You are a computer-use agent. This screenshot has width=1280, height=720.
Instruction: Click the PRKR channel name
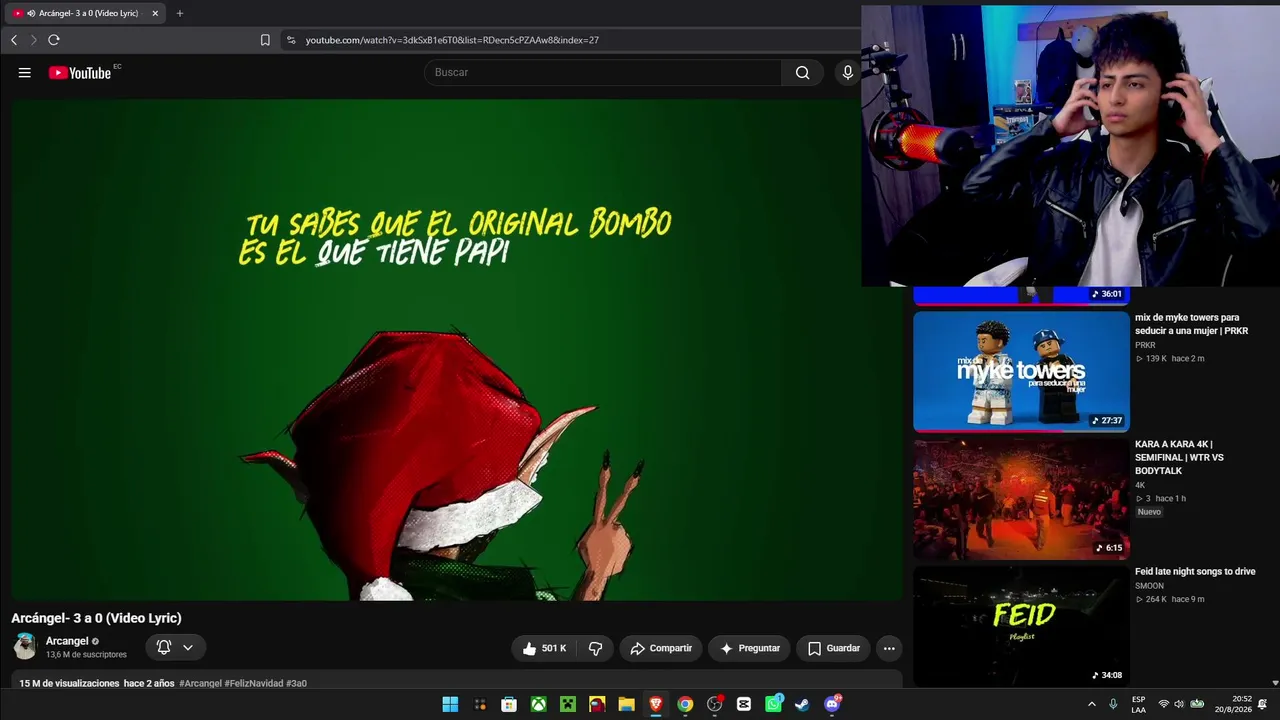(1145, 345)
